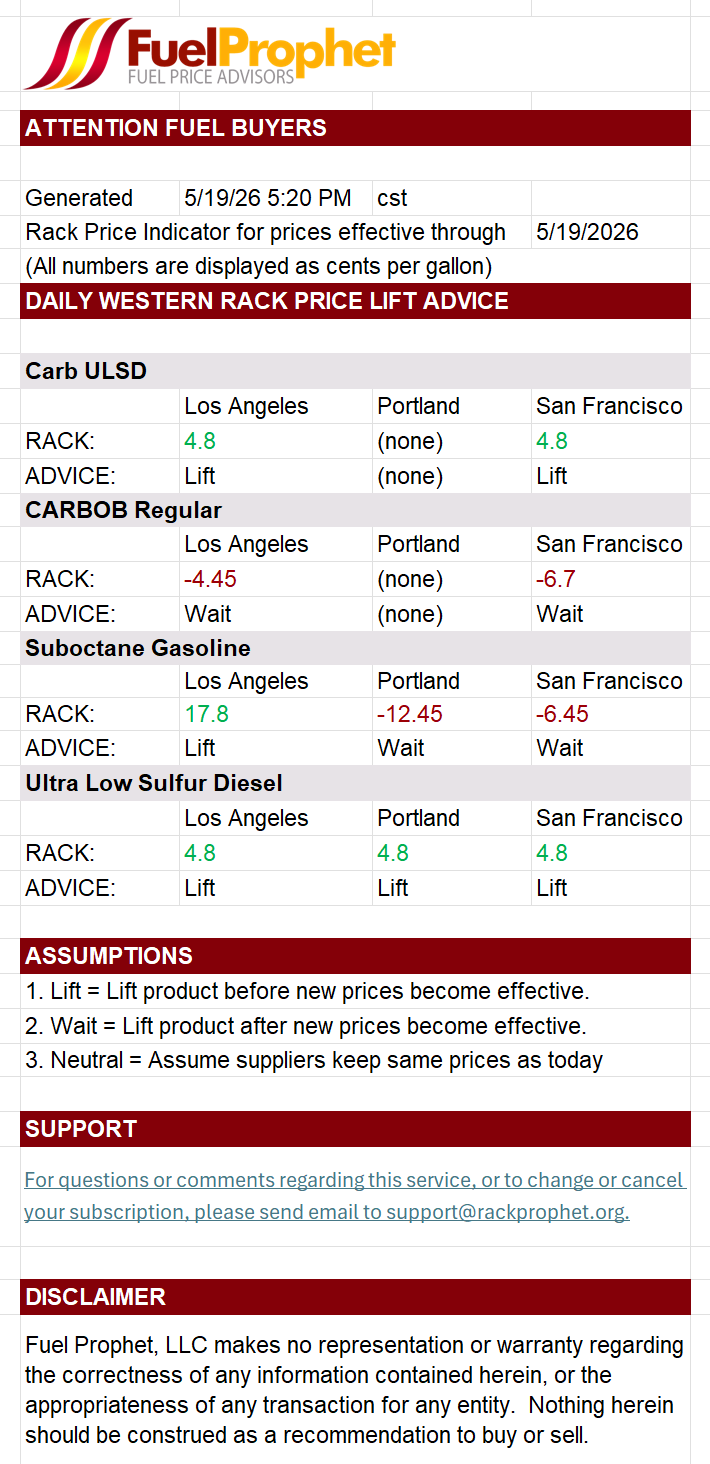Select the ASSUMPTIONS header bar
Viewport: 710px width, 1464px height.
click(355, 956)
